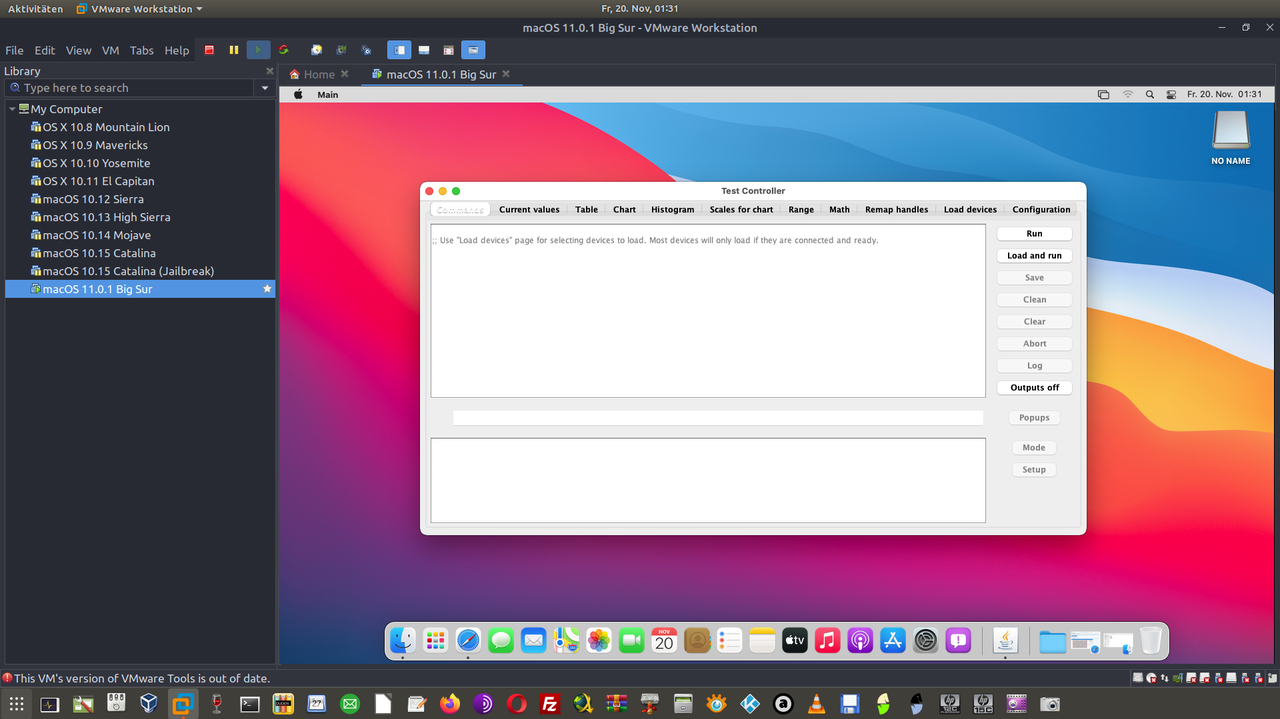The image size is (1280, 719).
Task: Open the Trash in the macOS dock
Action: [1151, 640]
